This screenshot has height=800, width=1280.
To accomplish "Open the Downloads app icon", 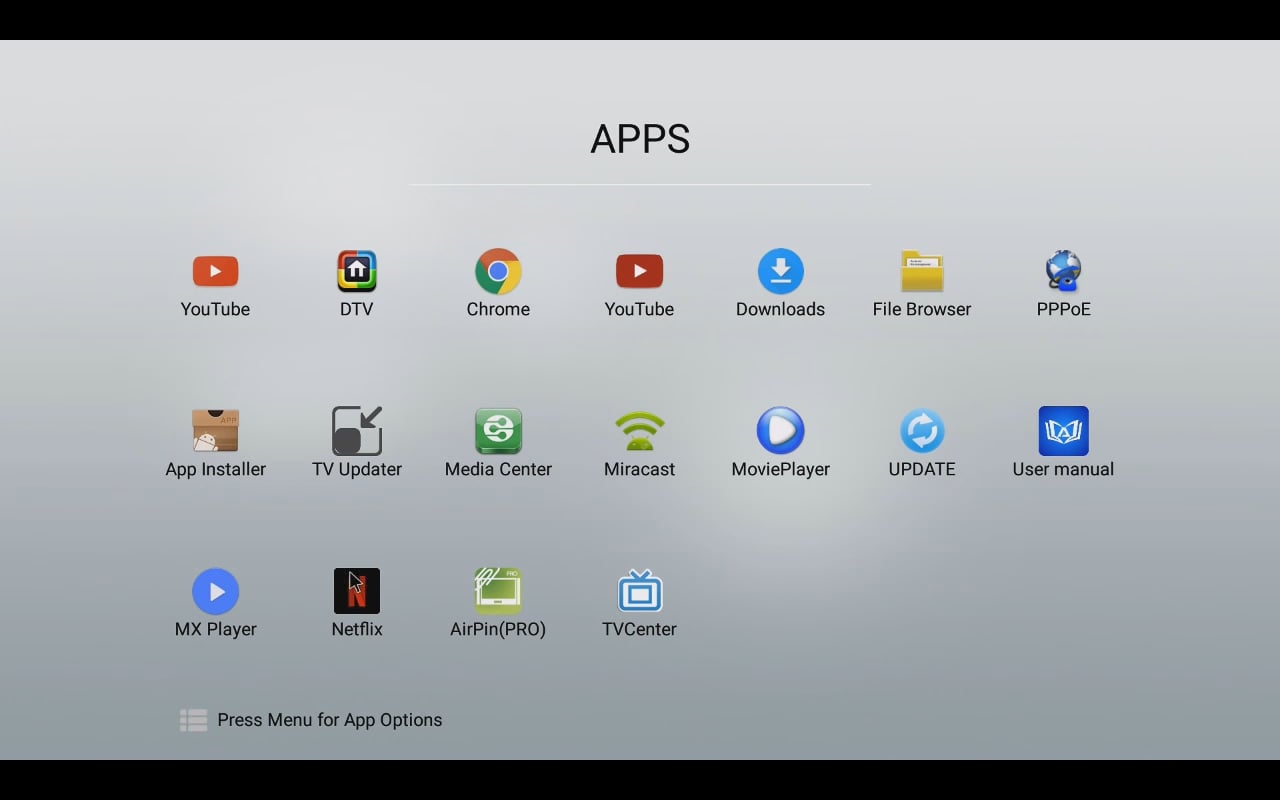I will (x=781, y=271).
